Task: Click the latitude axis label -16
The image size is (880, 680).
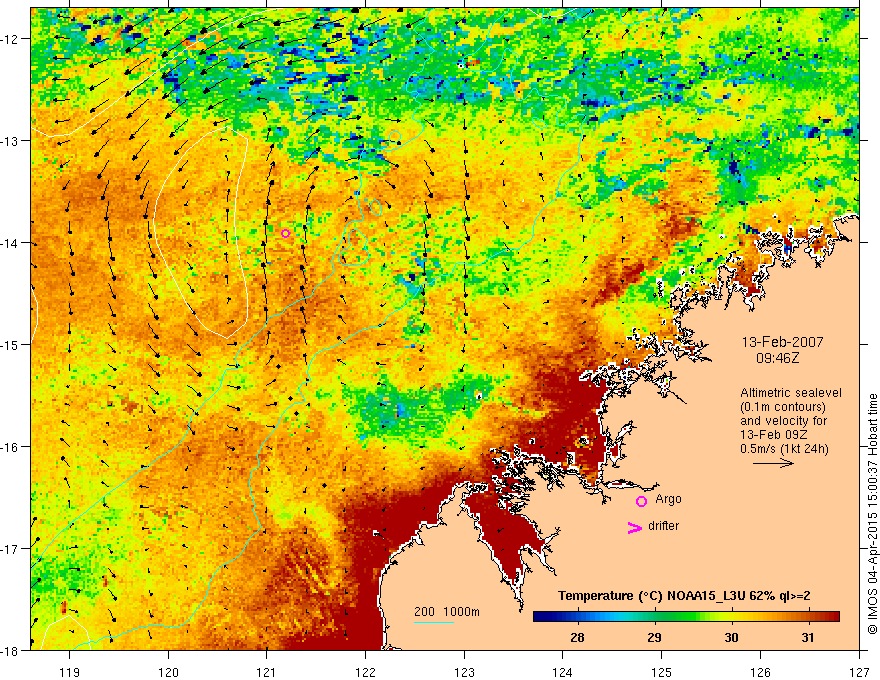Action: [x=10, y=447]
